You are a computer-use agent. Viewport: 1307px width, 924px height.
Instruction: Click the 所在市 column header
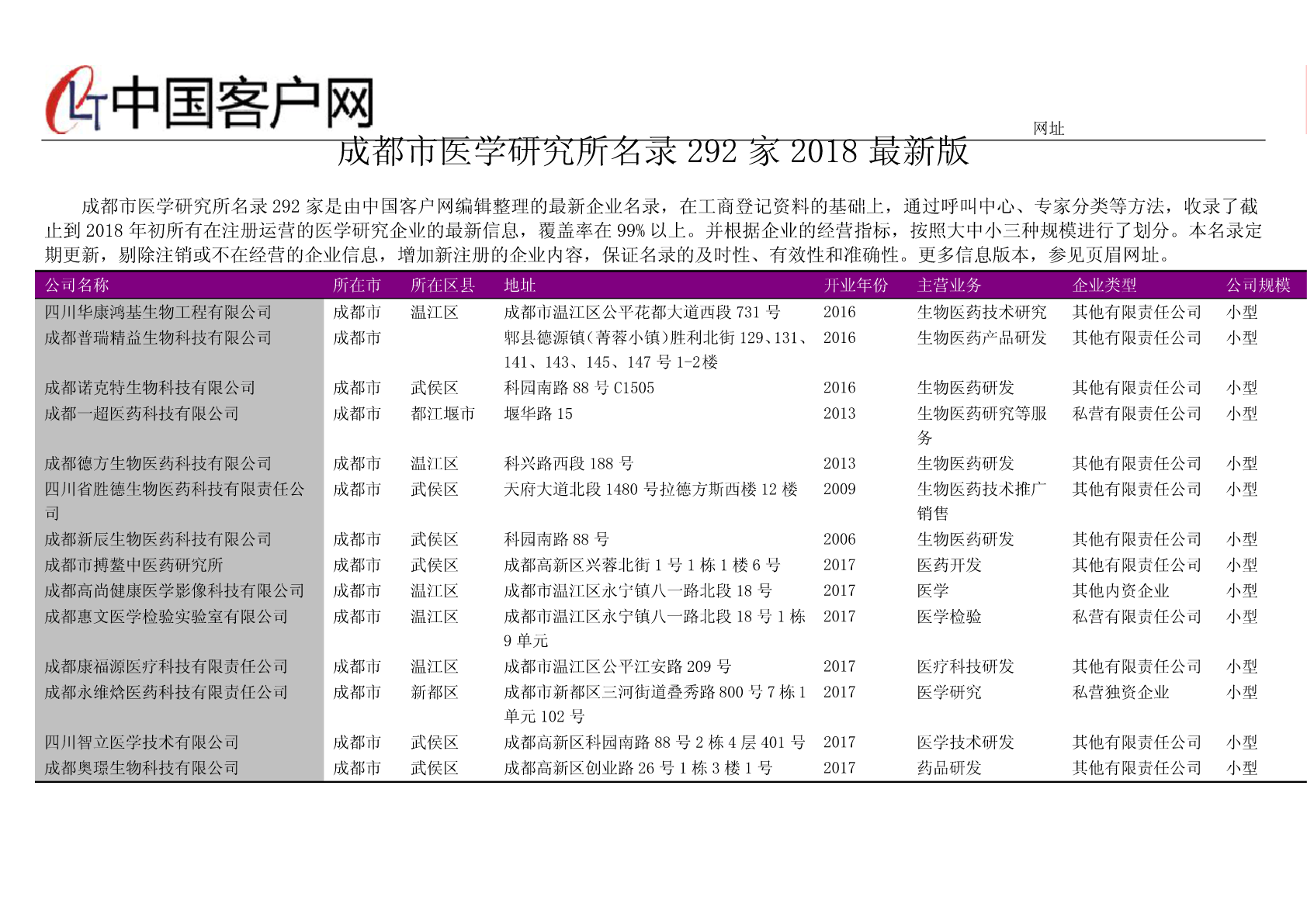(357, 286)
